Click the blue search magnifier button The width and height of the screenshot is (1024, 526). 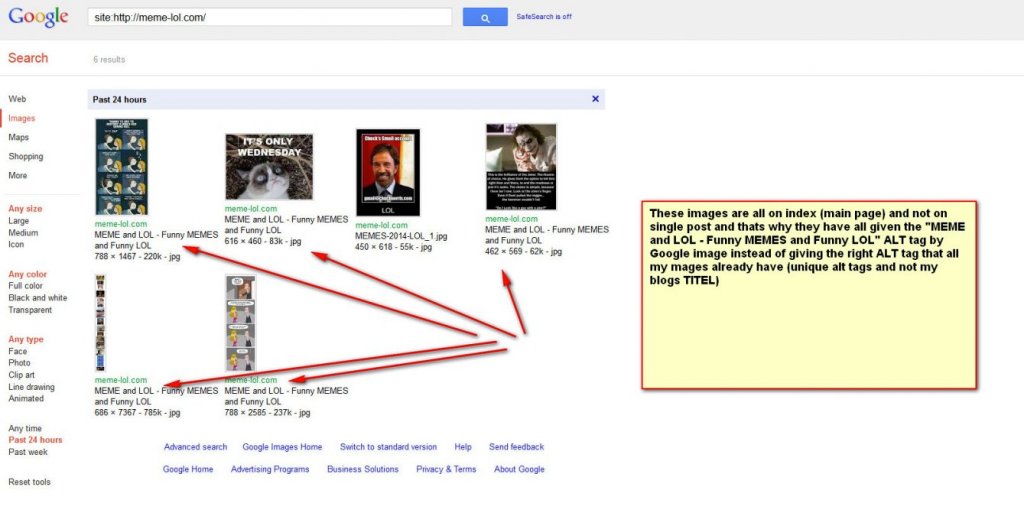(485, 18)
